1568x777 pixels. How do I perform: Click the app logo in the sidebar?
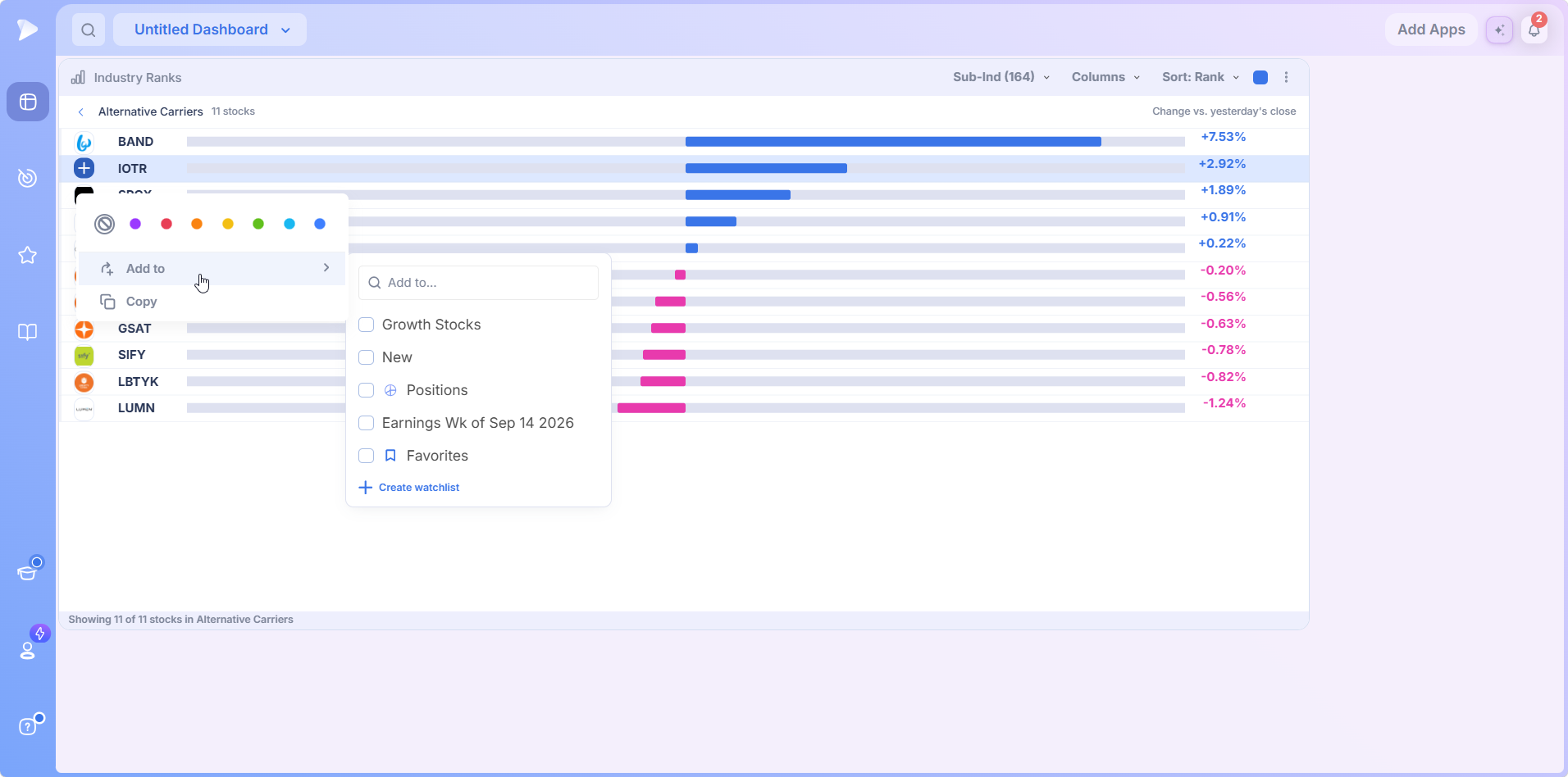tap(27, 30)
